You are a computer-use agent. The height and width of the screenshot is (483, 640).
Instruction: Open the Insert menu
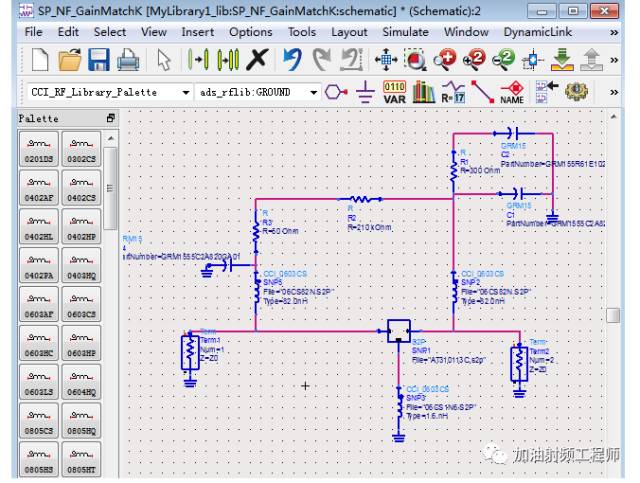point(198,32)
